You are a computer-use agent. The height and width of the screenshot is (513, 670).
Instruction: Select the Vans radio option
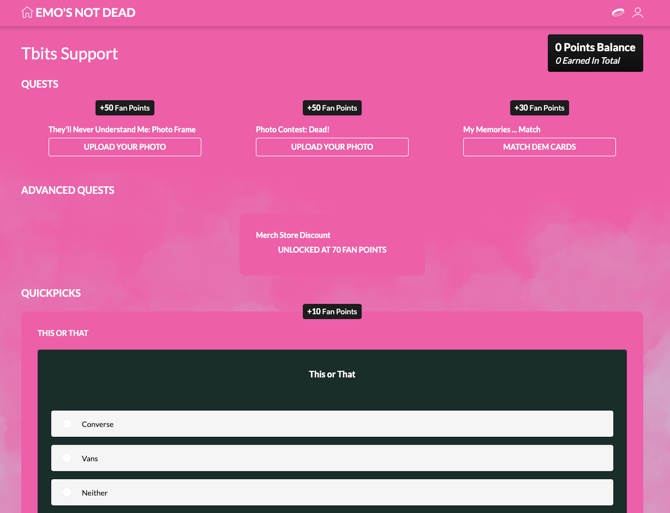(x=68, y=458)
